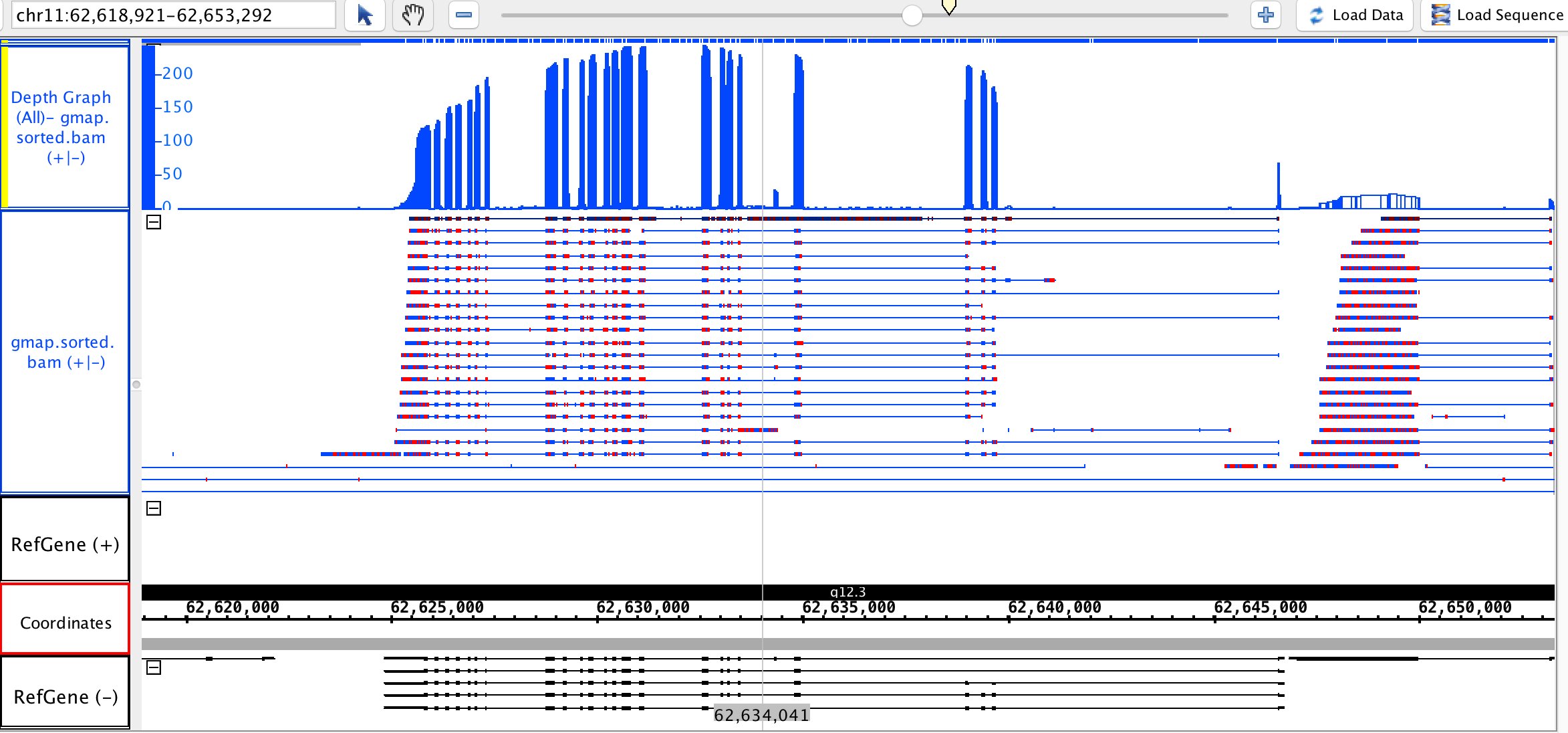Zoom out with the minus button
Screen dimensions: 1568x733
[x=463, y=15]
